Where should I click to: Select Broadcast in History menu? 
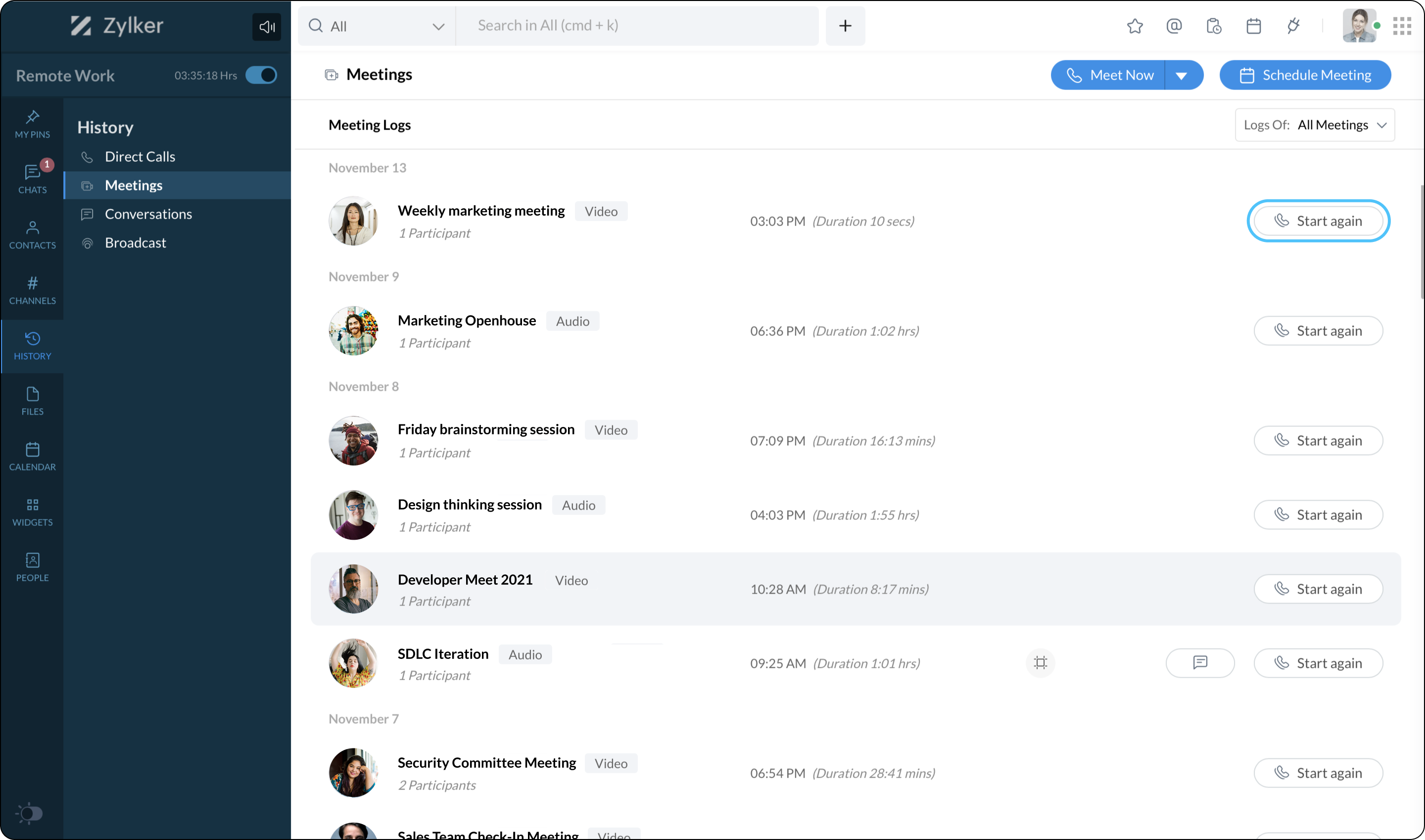[x=135, y=243]
